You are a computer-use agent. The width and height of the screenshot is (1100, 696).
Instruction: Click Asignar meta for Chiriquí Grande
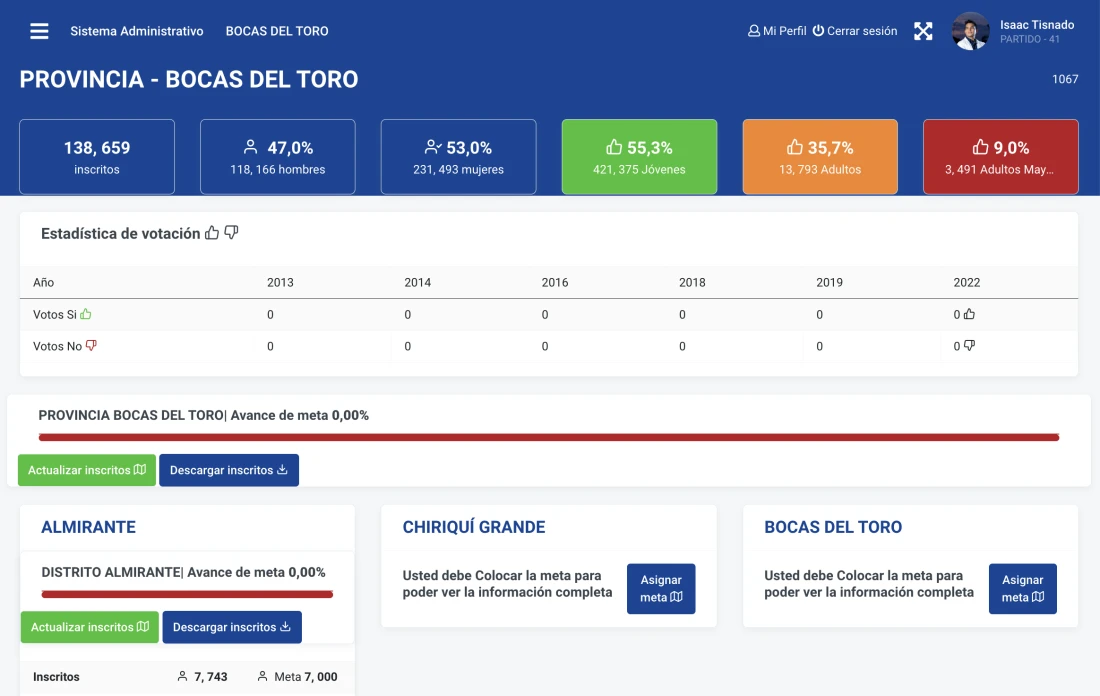[x=661, y=589]
